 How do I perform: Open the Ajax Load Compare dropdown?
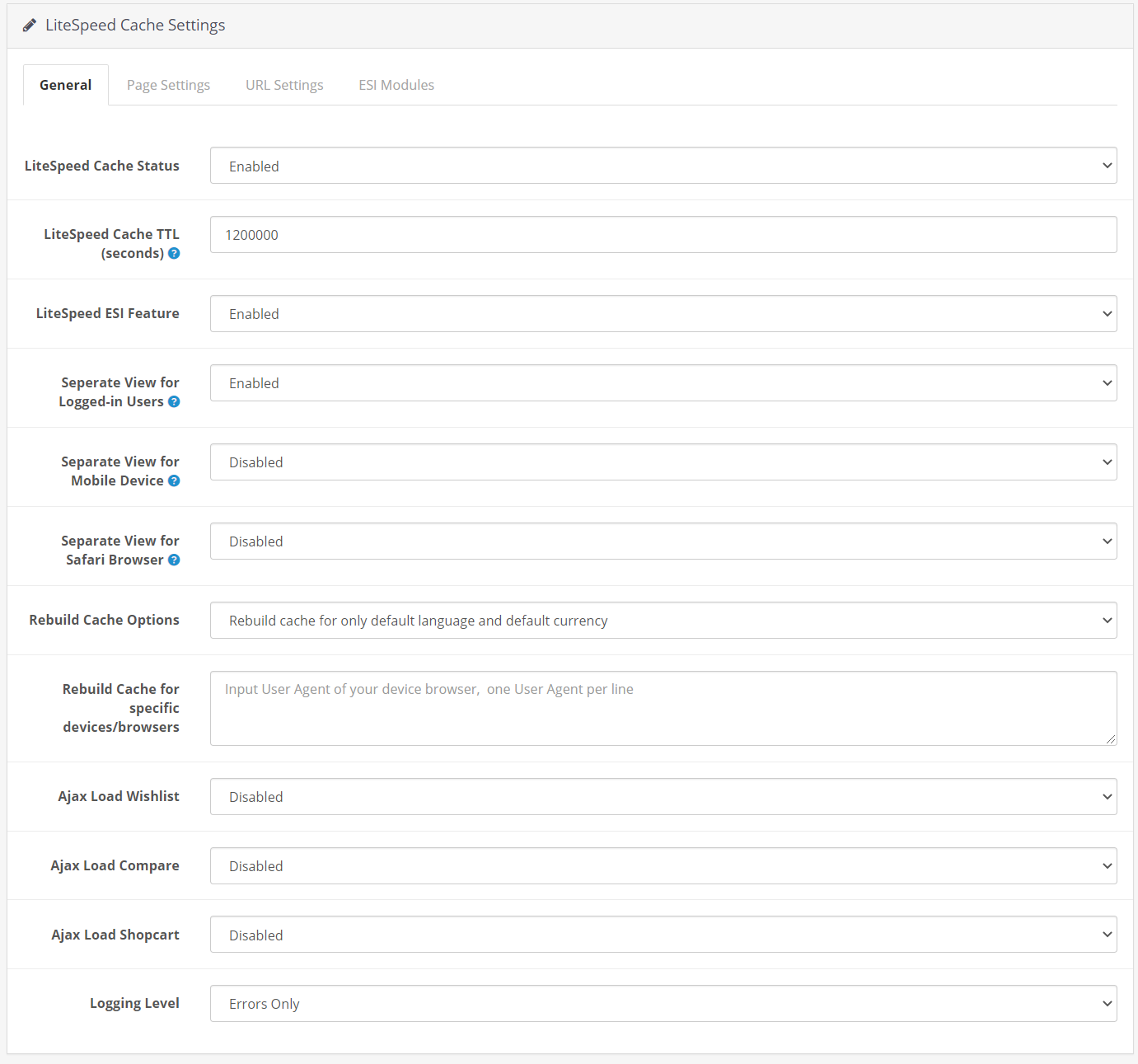pyautogui.click(x=663, y=866)
